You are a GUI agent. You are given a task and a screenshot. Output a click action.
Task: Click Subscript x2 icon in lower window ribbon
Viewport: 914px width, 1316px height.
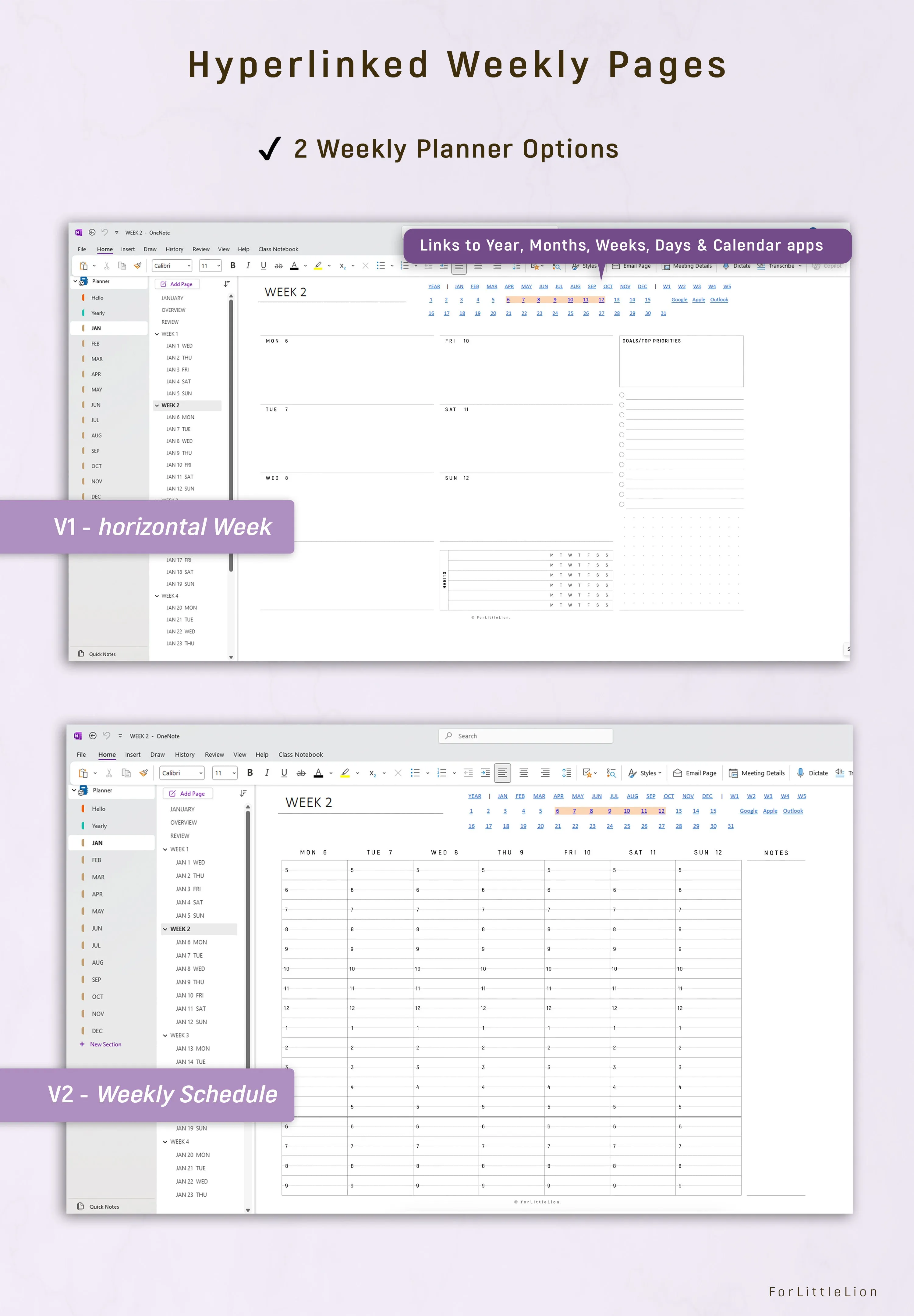[x=372, y=773]
